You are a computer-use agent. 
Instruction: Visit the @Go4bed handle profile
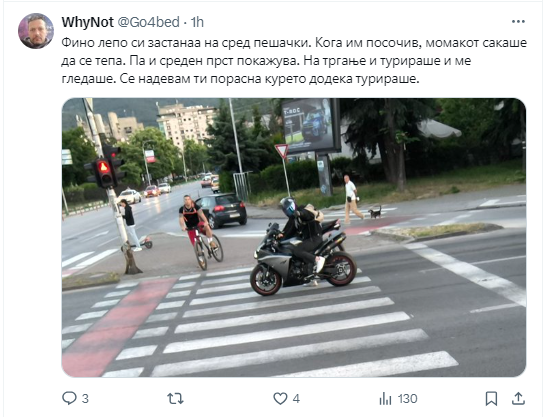click(149, 22)
